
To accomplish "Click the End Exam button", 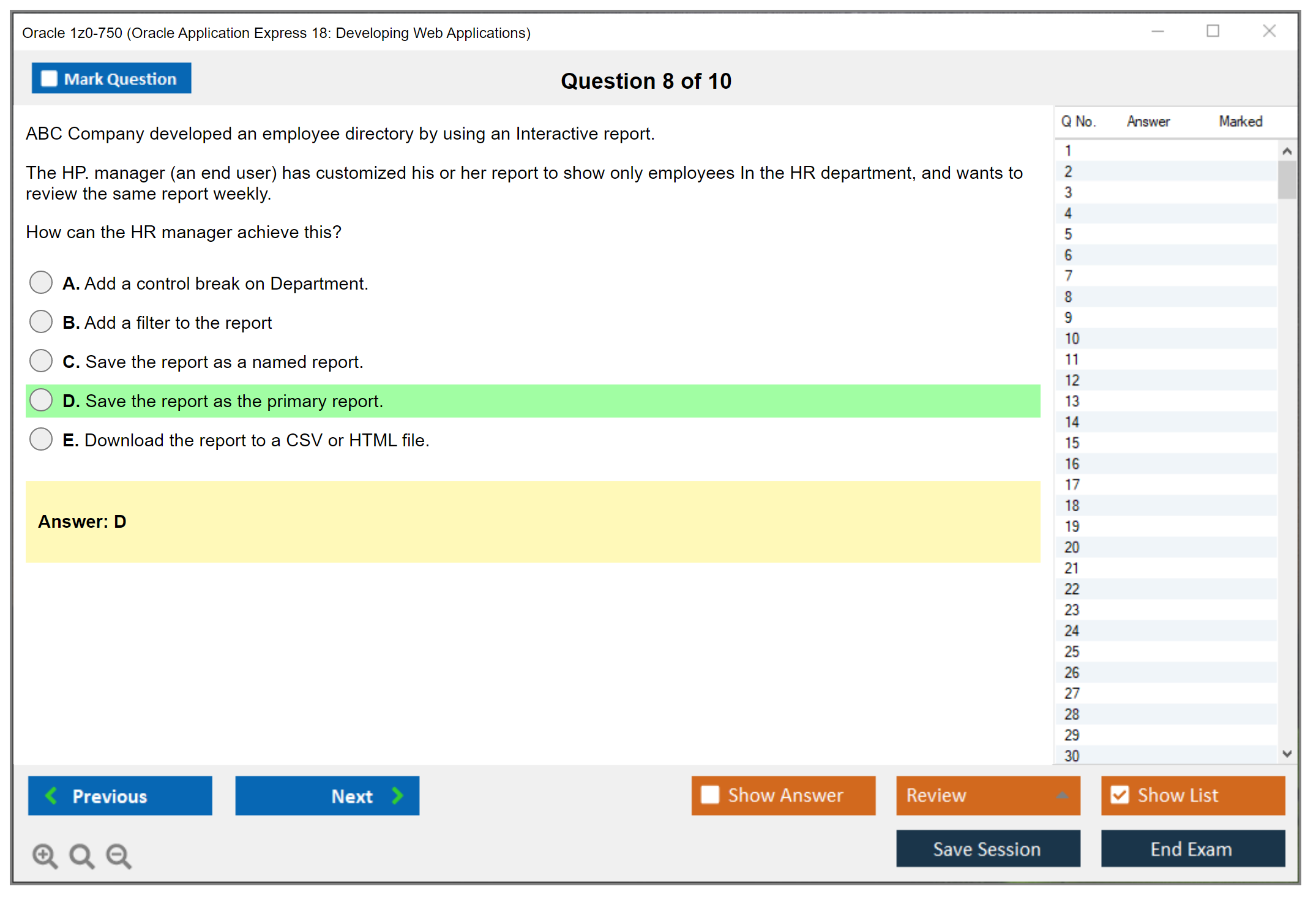I will pos(1192,849).
